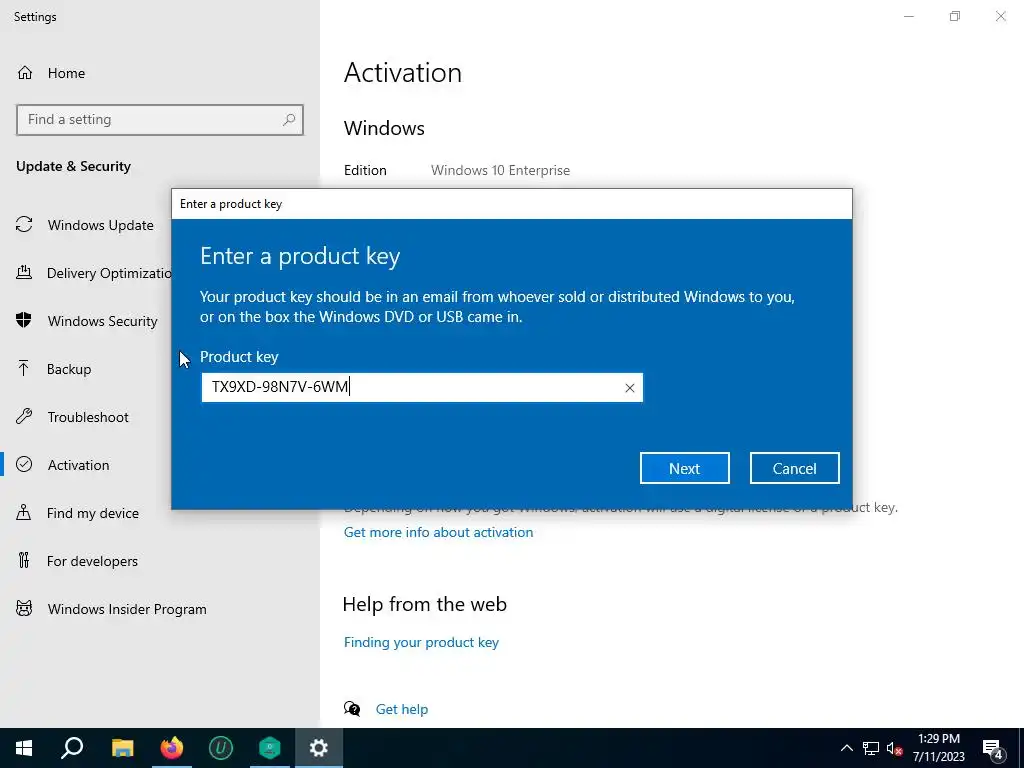This screenshot has height=768, width=1024.
Task: Close the Settings window
Action: 1000,16
